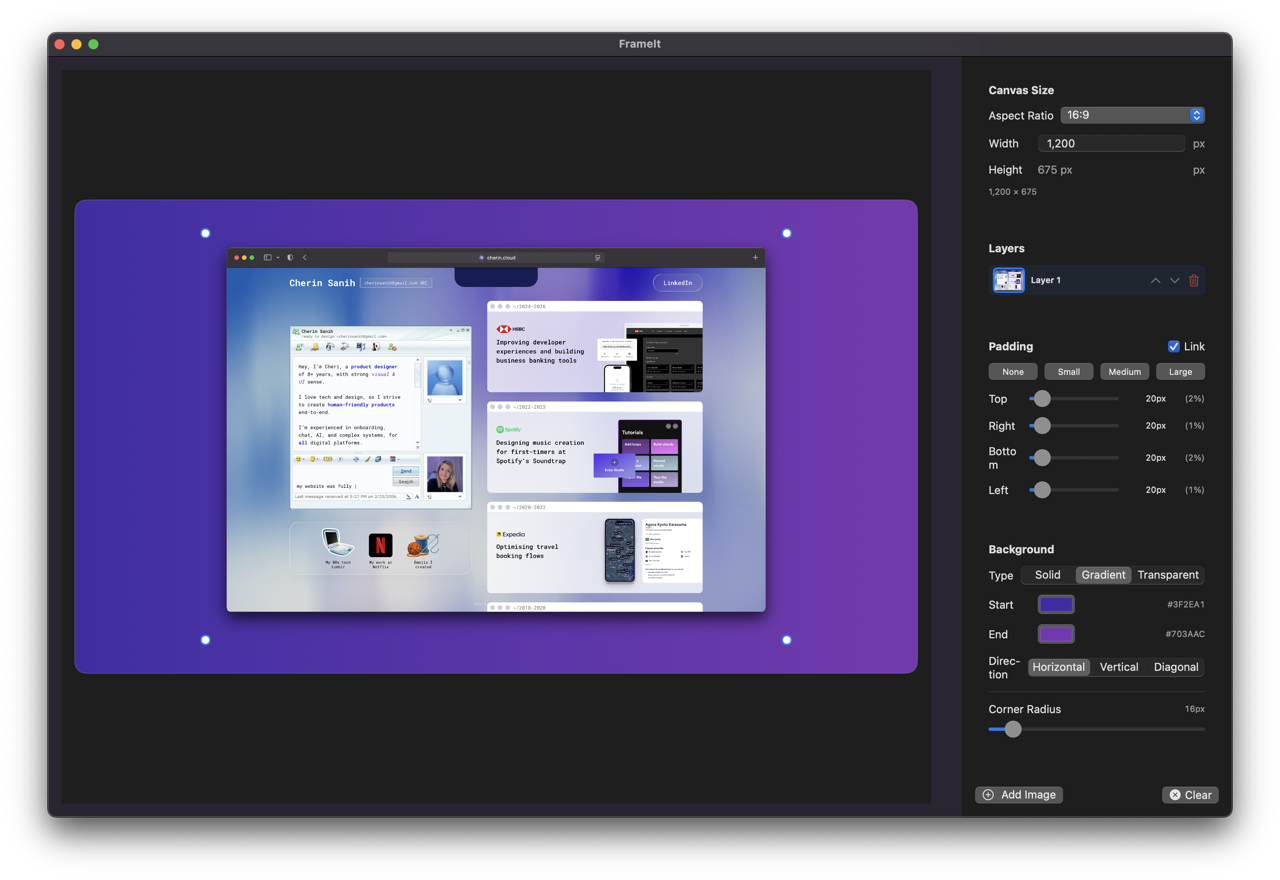Click the bottom-left selection handle on canvas
Image resolution: width=1280 pixels, height=880 pixels.
pyautogui.click(x=205, y=640)
